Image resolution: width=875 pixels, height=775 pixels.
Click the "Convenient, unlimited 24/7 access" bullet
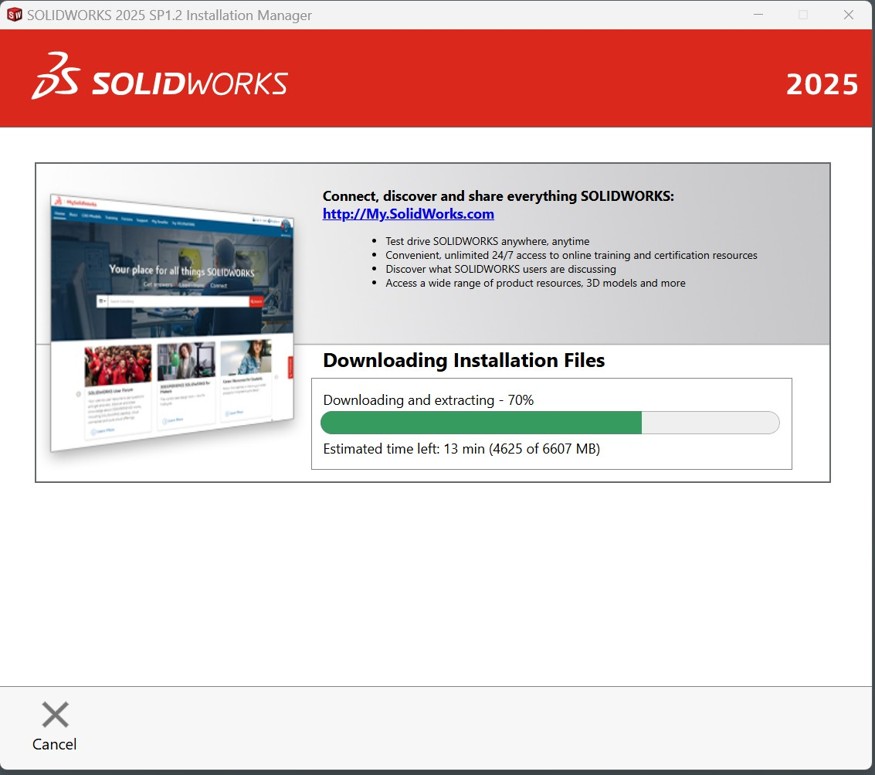(x=571, y=255)
